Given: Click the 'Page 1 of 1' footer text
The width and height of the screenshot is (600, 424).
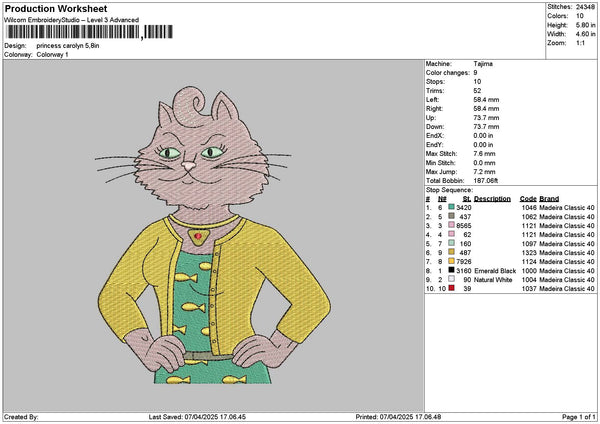Looking at the screenshot, I should [x=579, y=417].
